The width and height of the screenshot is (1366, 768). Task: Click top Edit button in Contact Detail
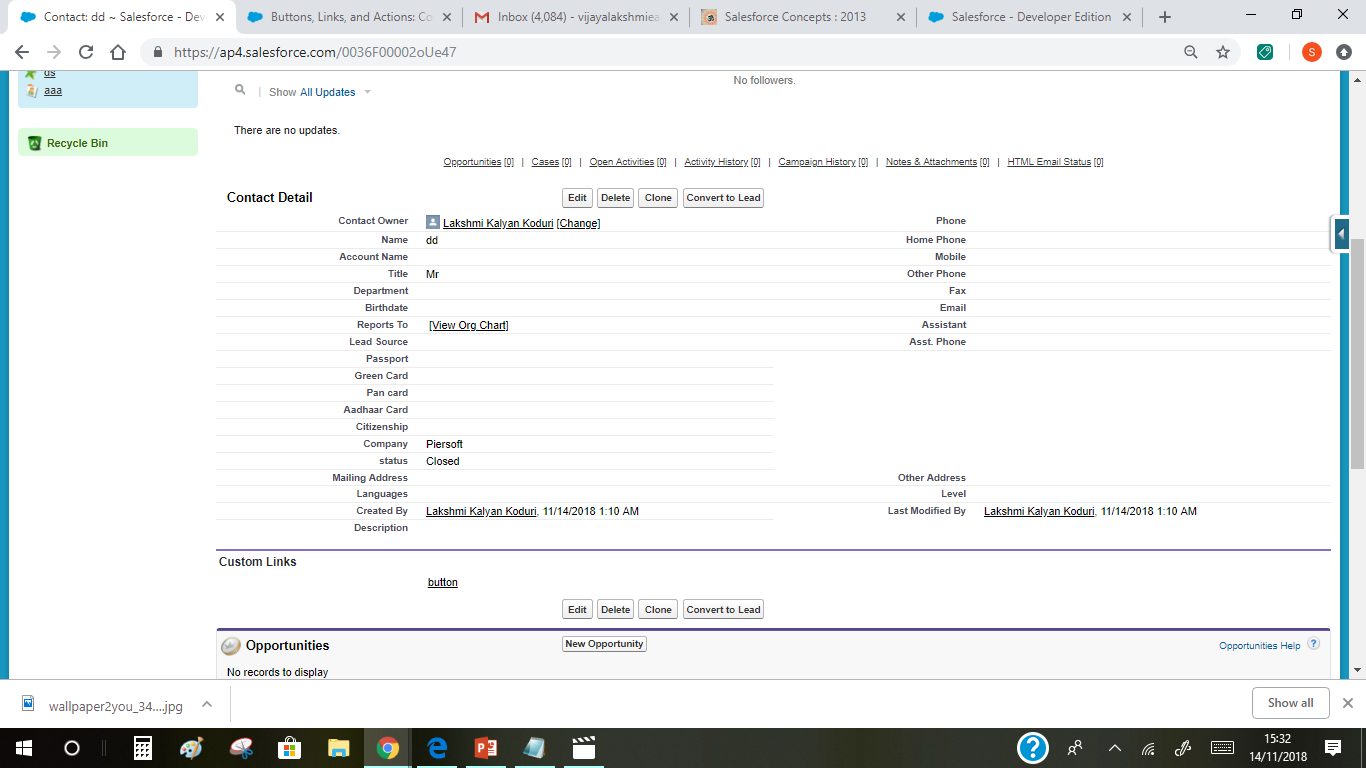coord(577,198)
